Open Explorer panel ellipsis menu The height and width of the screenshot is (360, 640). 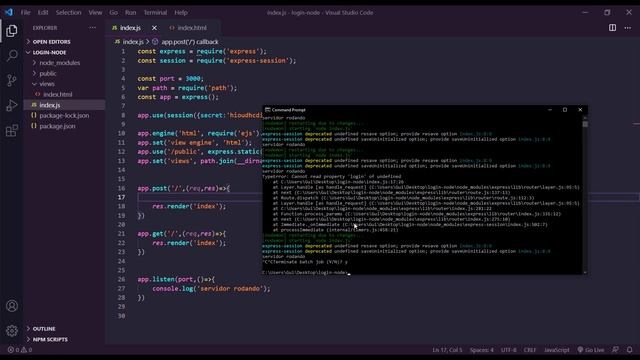[93, 28]
